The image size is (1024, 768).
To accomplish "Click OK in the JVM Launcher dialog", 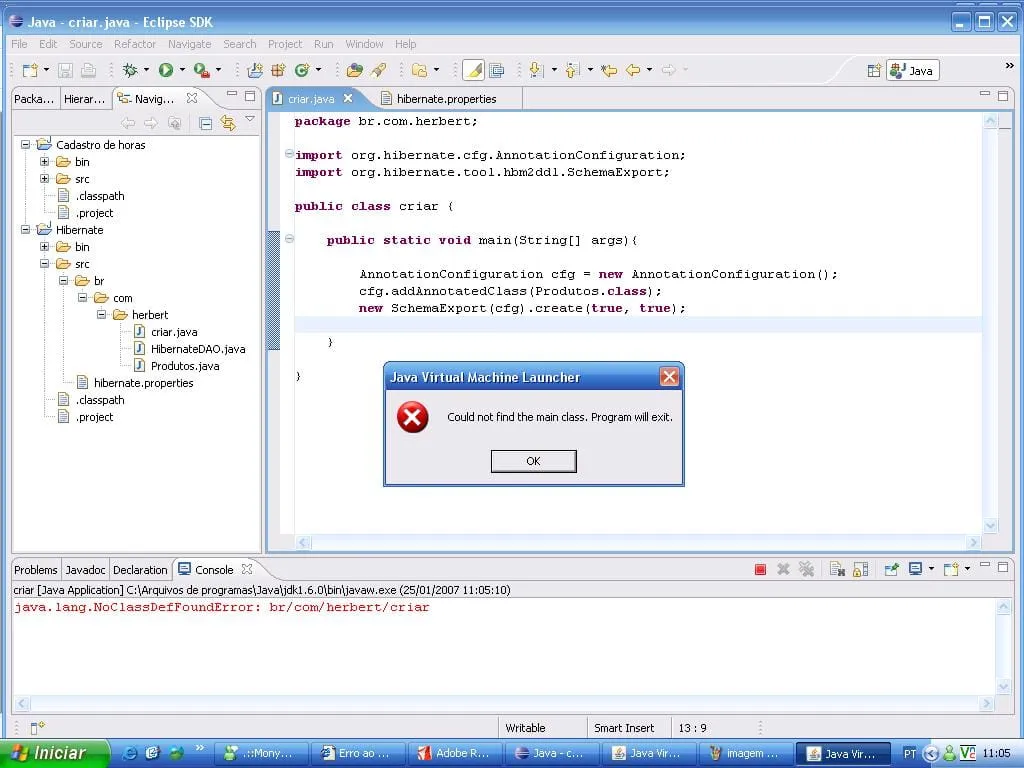I will 533,461.
